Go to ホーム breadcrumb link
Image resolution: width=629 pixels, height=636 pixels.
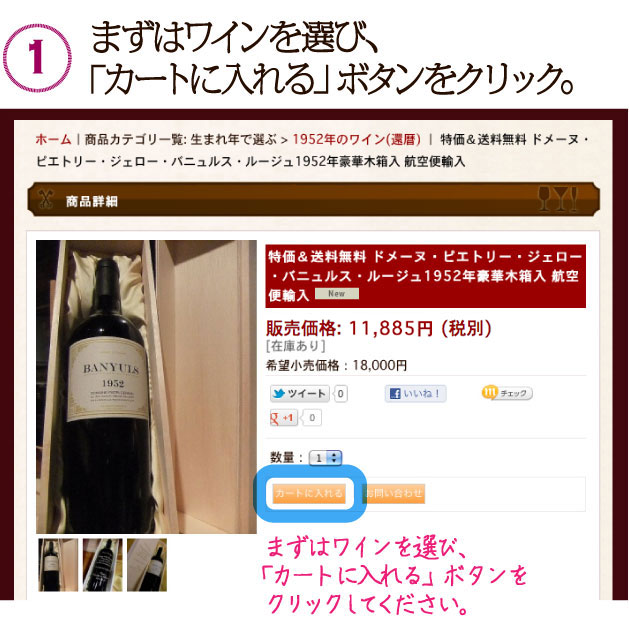53,140
